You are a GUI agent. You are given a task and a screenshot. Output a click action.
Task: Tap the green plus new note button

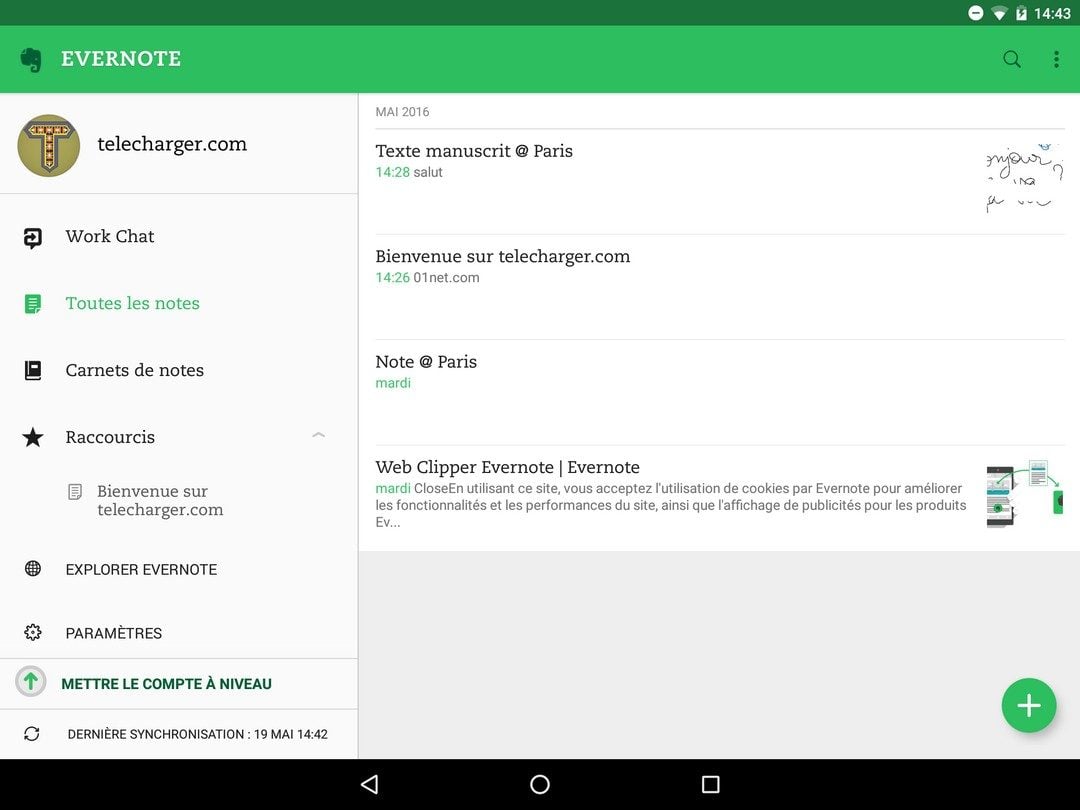[1028, 705]
